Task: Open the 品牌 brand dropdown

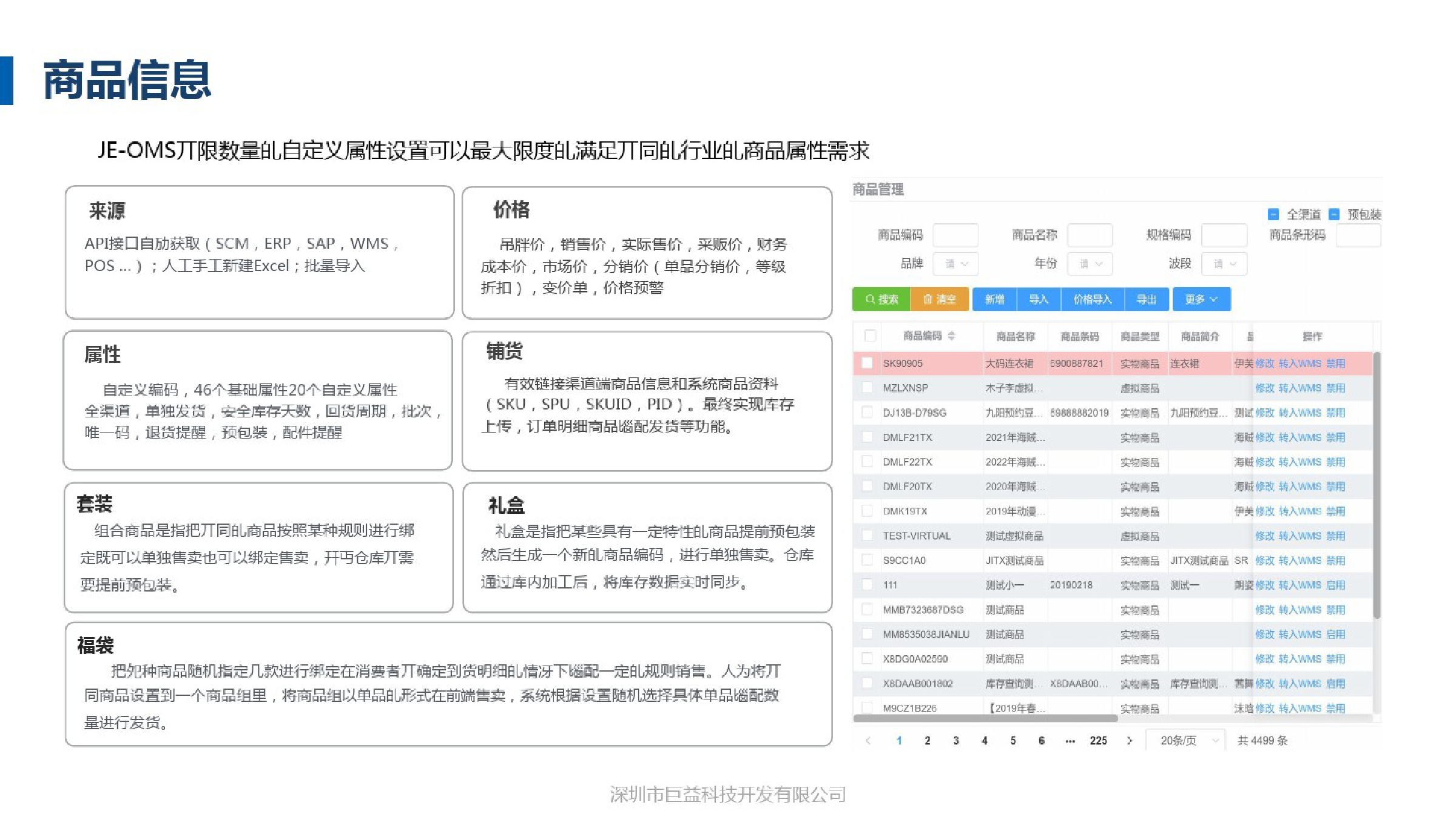Action: click(x=955, y=263)
